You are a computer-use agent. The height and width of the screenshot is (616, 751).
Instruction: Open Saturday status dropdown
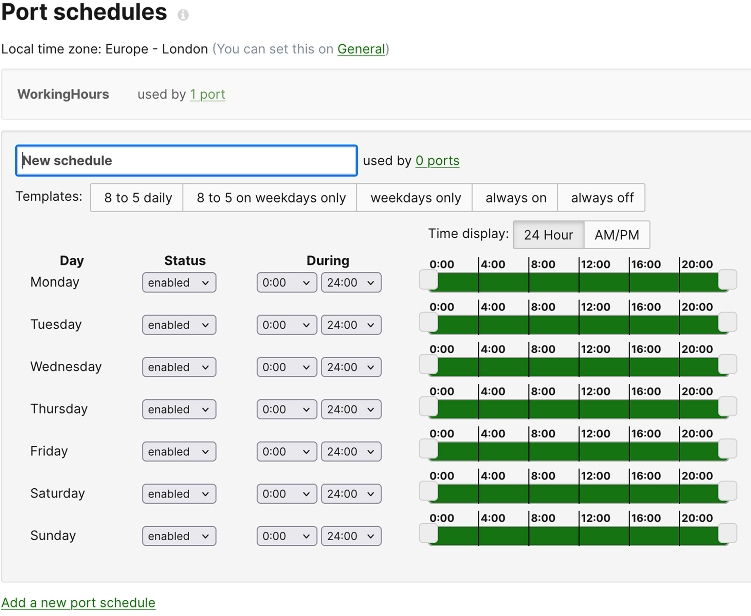179,494
